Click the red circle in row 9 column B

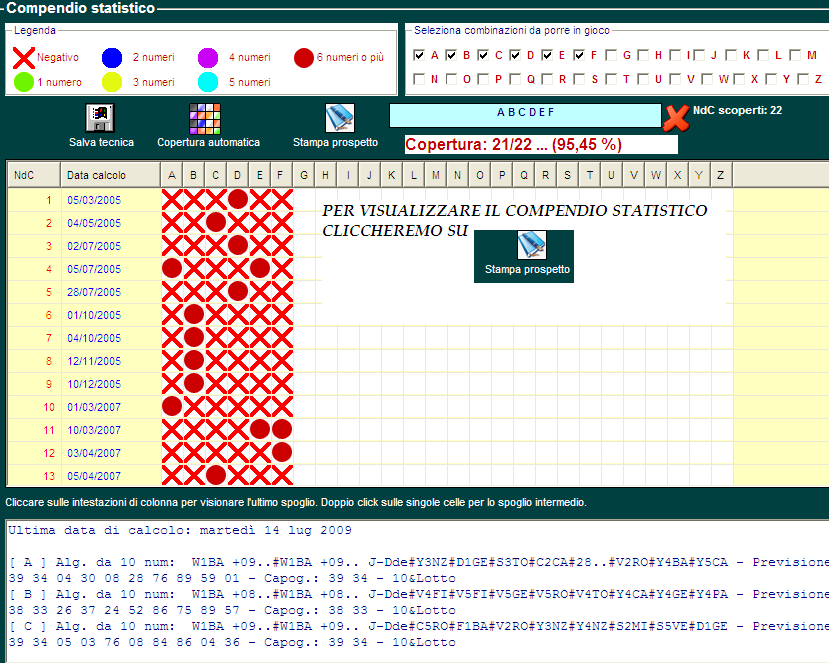194,383
